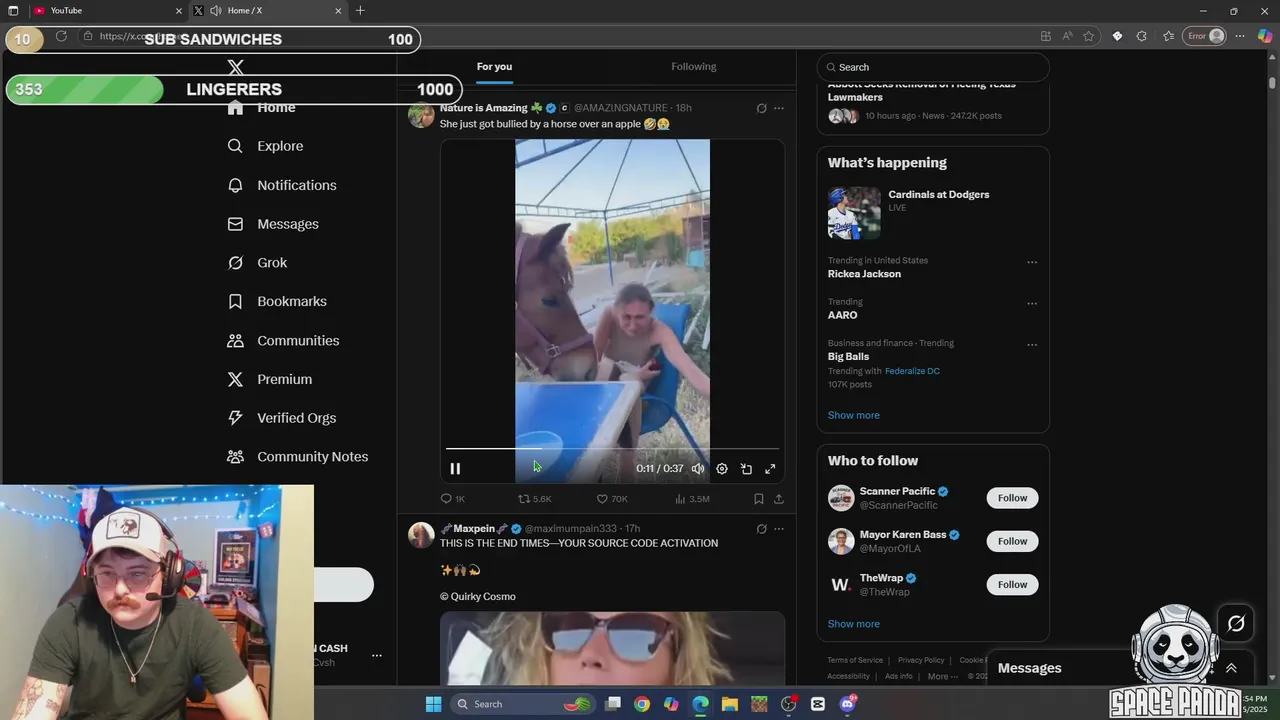Open Communities in the sidebar
Image resolution: width=1280 pixels, height=720 pixels.
point(283,340)
